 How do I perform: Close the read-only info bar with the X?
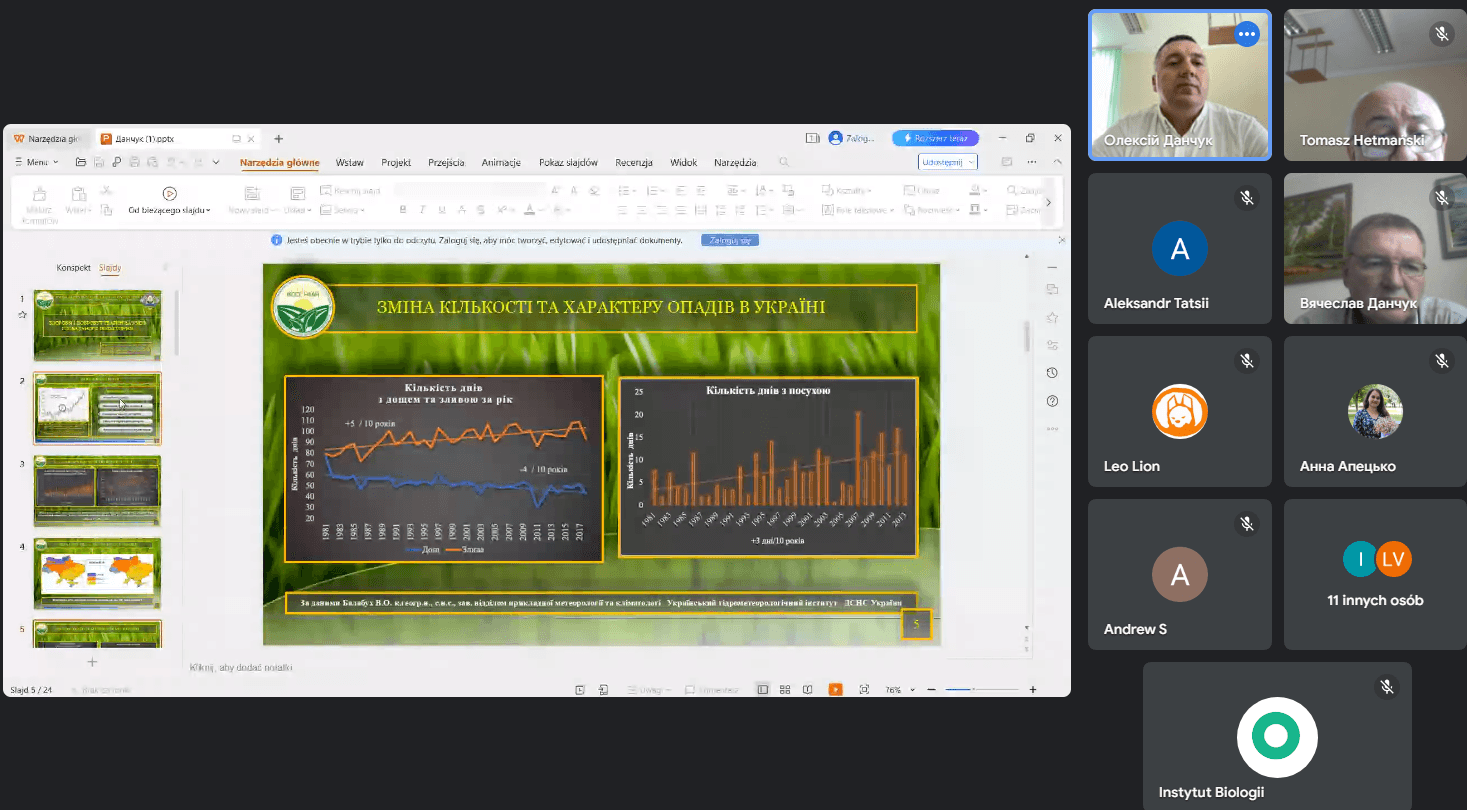1061,240
